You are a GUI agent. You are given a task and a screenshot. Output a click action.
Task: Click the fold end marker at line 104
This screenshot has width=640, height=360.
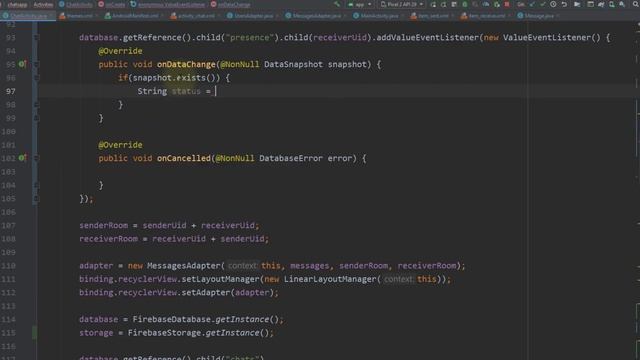point(36,185)
